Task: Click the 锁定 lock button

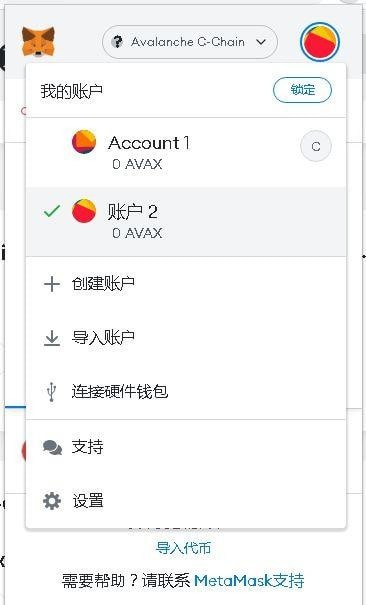Action: 302,90
